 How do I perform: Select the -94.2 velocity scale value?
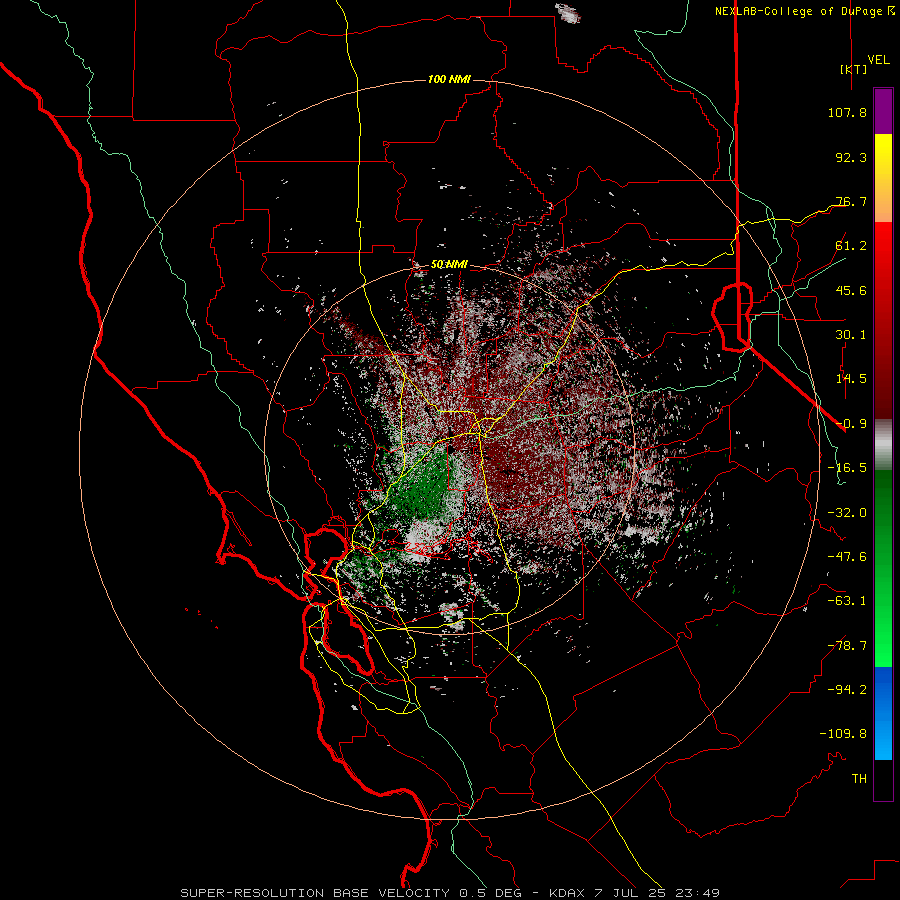point(847,690)
